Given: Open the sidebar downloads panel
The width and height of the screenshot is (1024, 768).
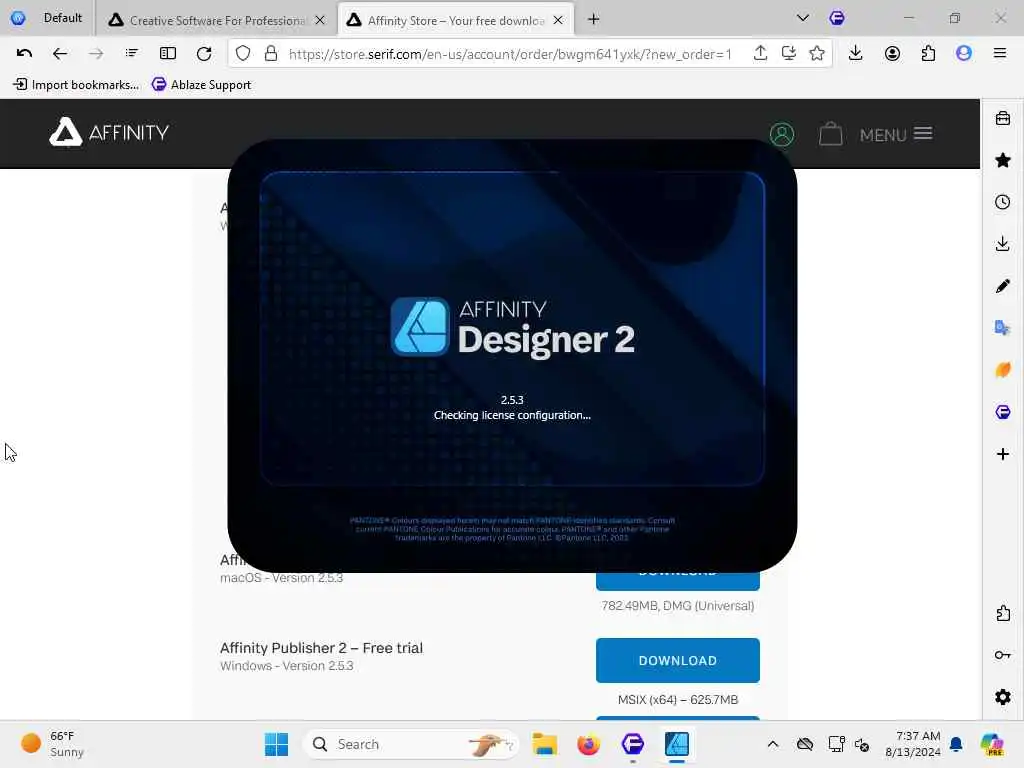Looking at the screenshot, I should [1003, 244].
